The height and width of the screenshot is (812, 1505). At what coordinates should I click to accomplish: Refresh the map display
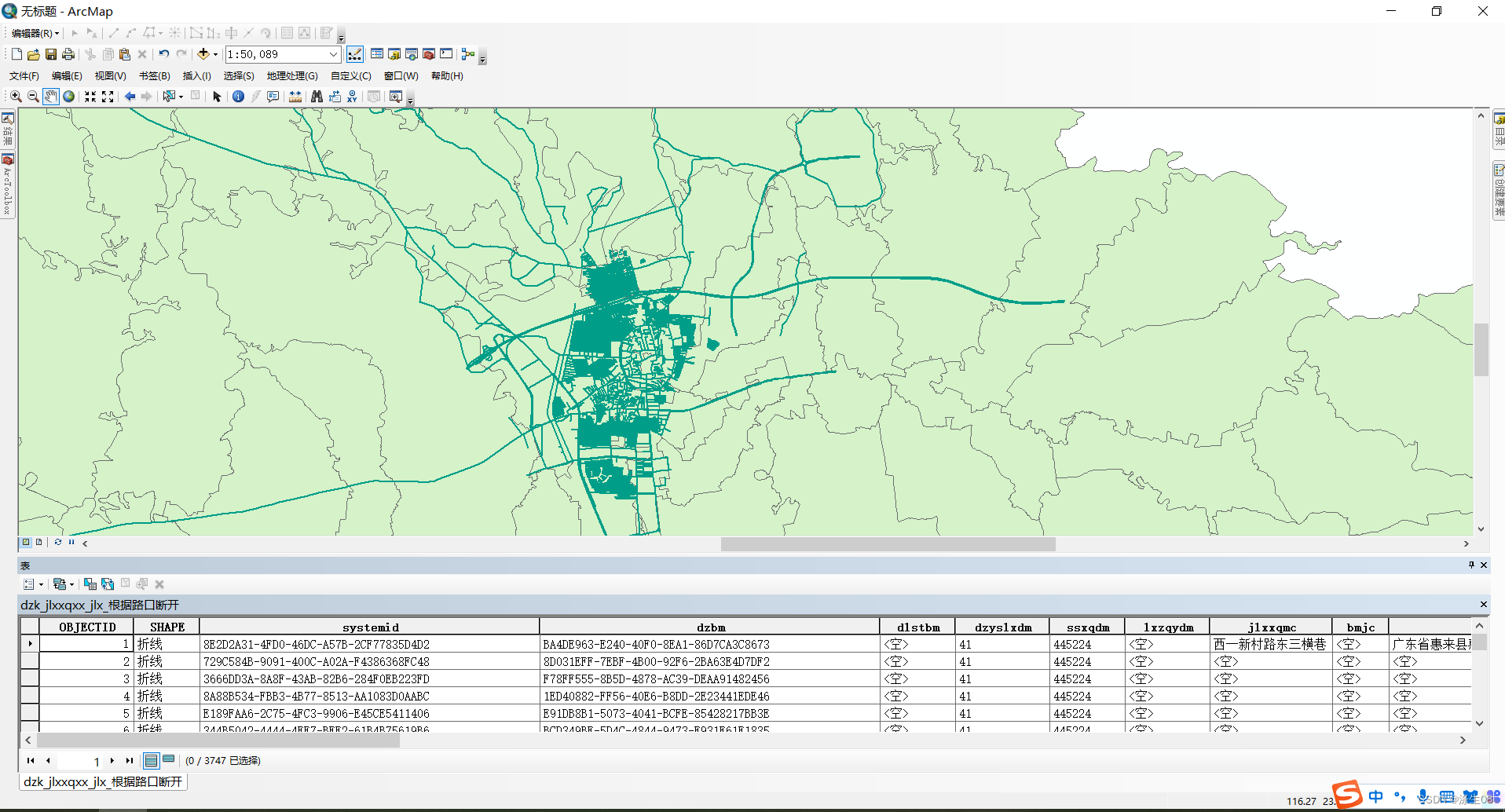57,542
